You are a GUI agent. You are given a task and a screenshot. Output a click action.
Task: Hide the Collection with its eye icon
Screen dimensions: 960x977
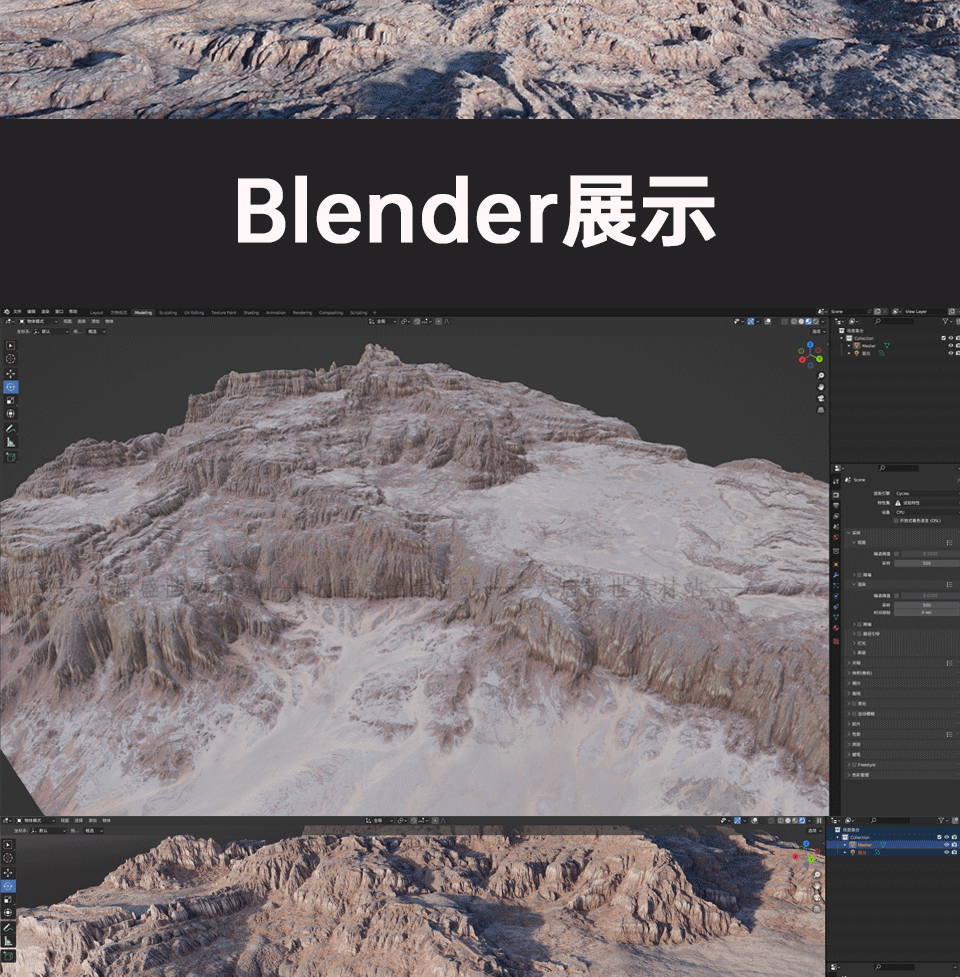[951, 338]
